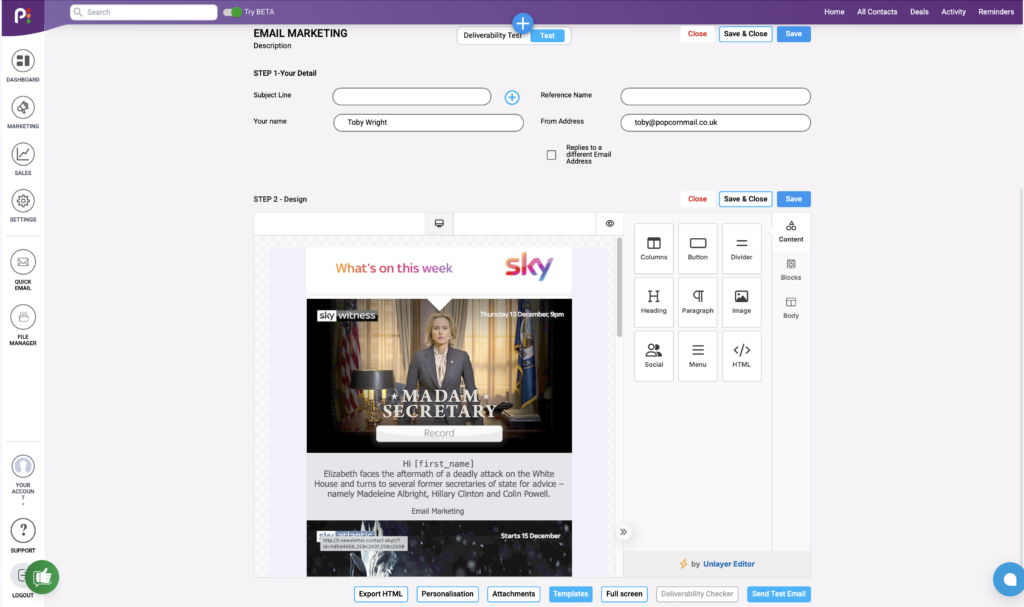Add a Menu content block
This screenshot has width=1024, height=607.
pos(697,356)
